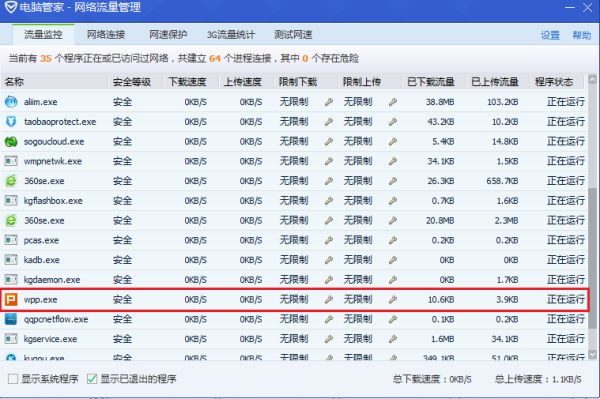The width and height of the screenshot is (600, 399).
Task: Select the wpp.exe row name
Action: tap(41, 300)
